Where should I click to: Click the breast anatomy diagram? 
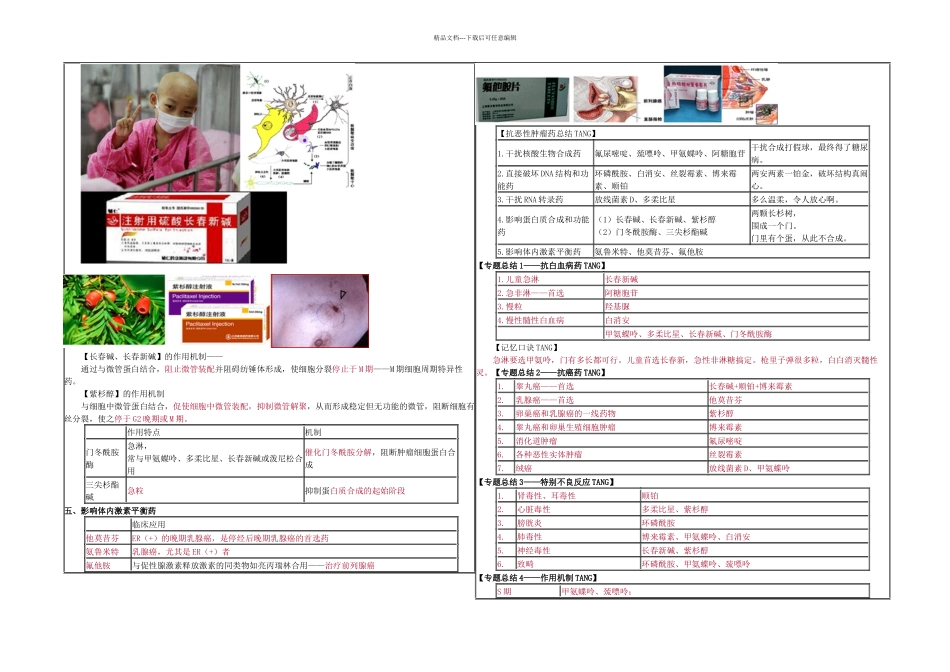pyautogui.click(x=750, y=95)
